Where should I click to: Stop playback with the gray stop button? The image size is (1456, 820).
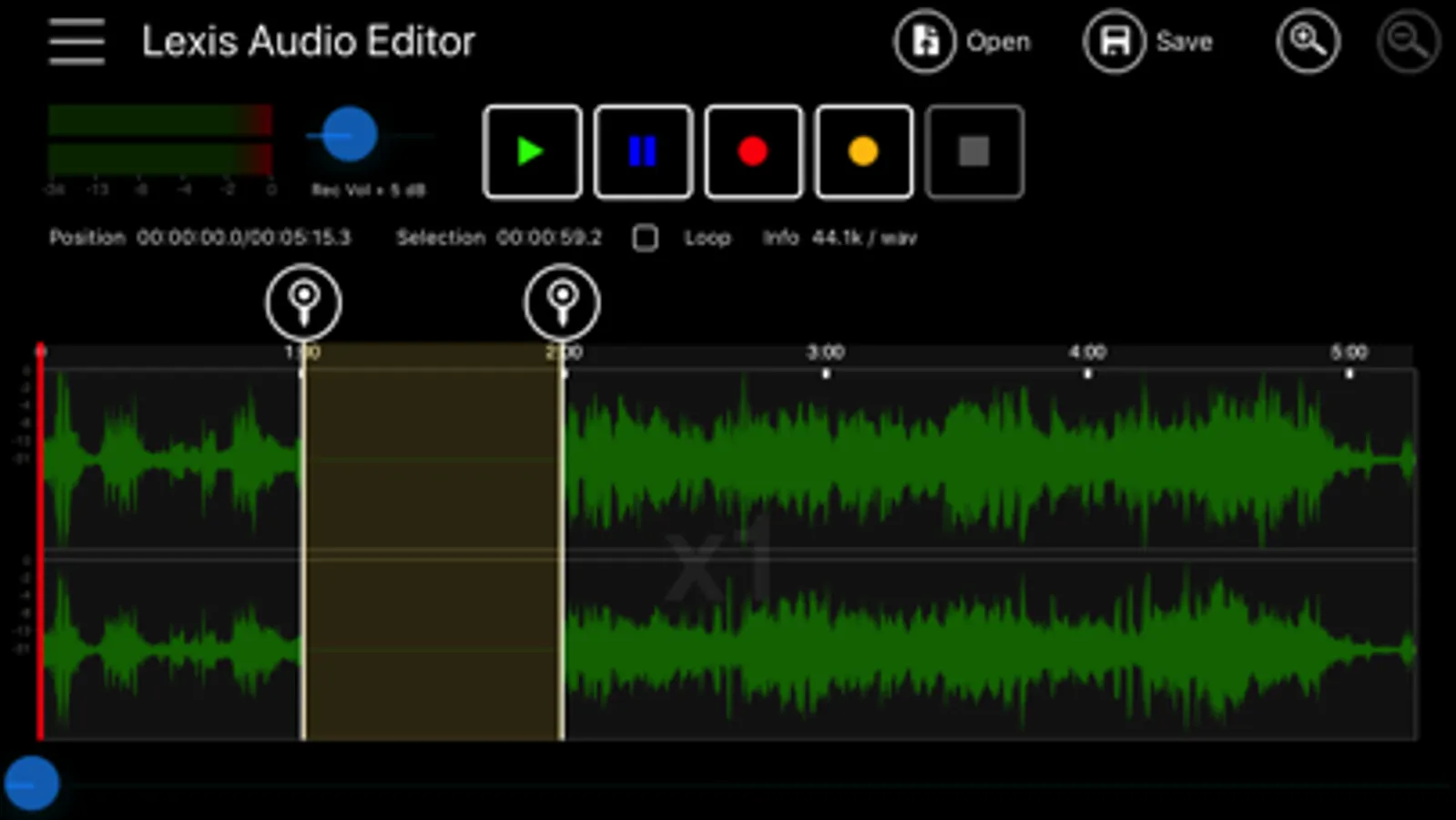[x=974, y=151]
